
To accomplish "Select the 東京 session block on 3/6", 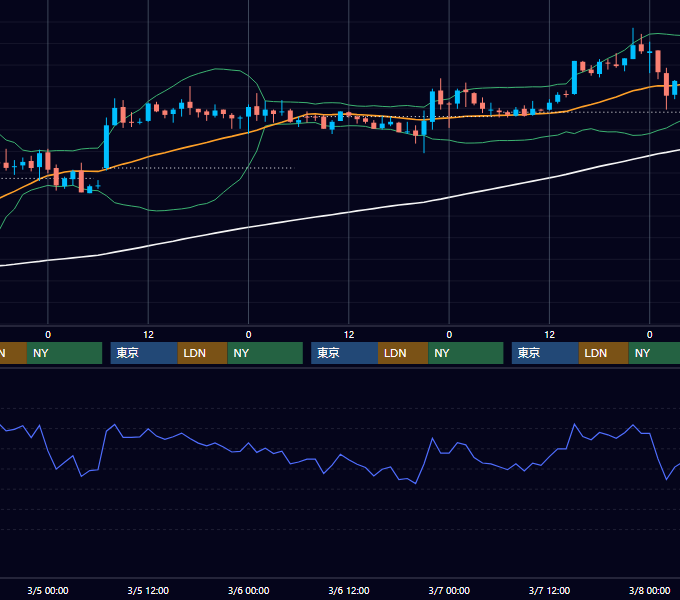I will (344, 353).
